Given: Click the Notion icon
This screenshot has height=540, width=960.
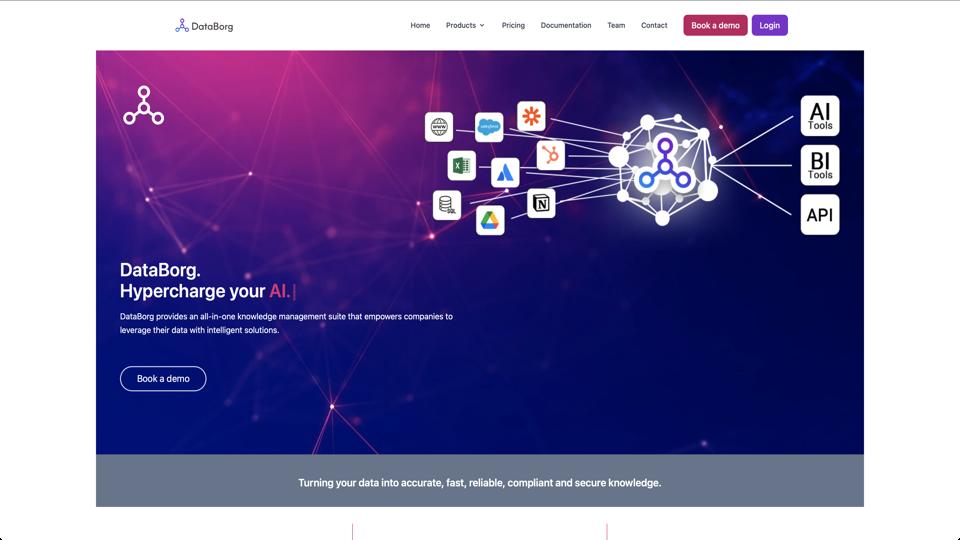Looking at the screenshot, I should (x=541, y=203).
